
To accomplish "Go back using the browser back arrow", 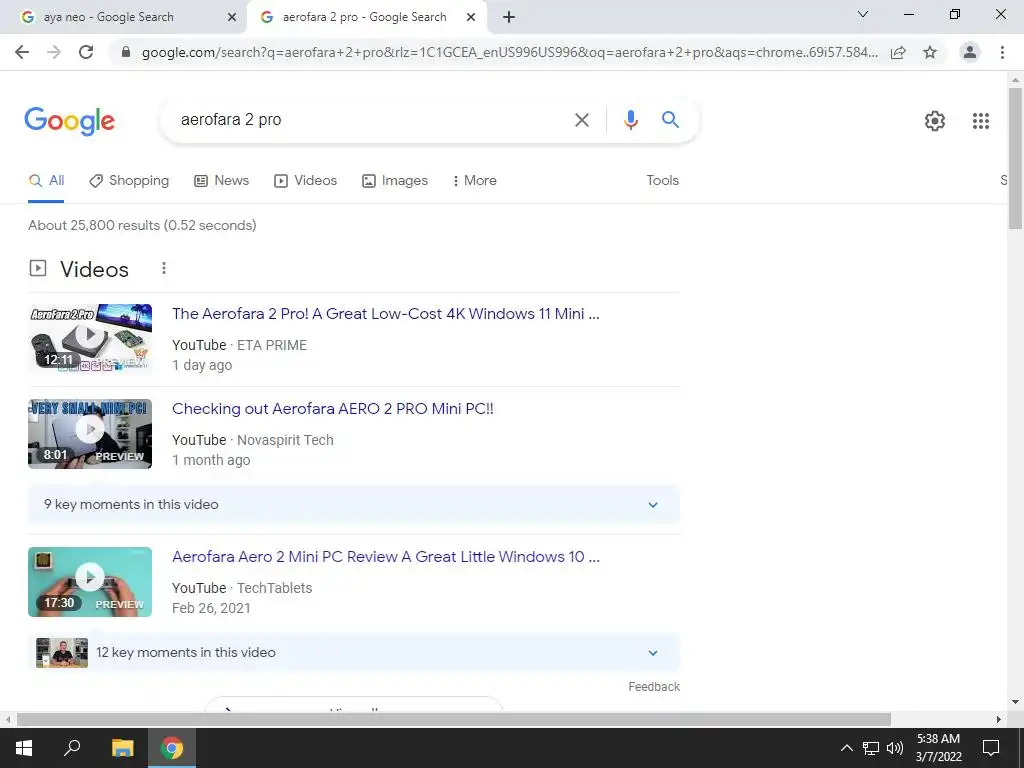I will [x=22, y=52].
